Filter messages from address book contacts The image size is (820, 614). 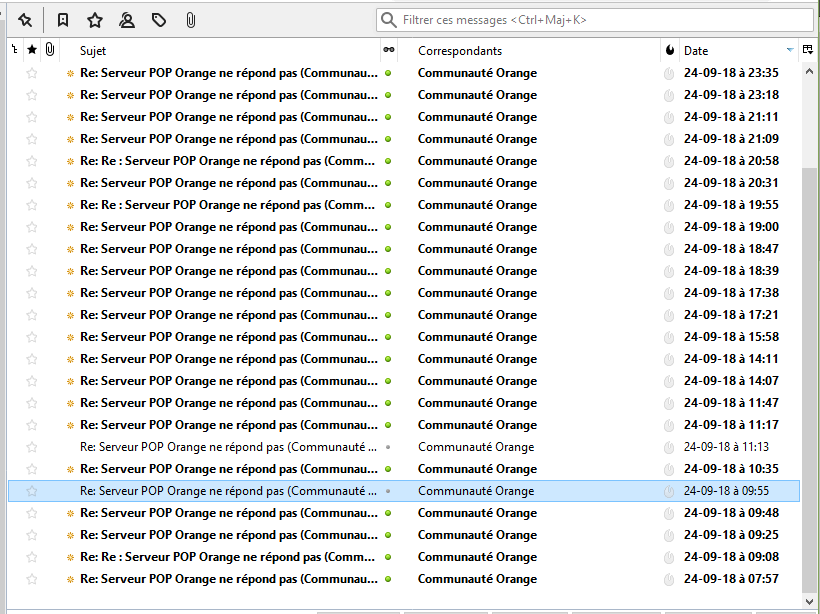point(127,19)
